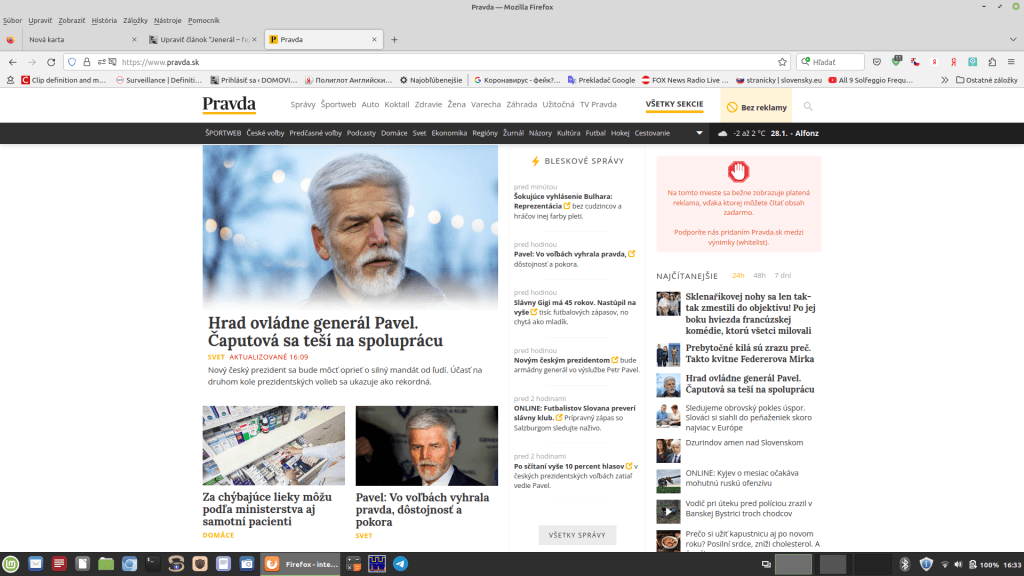This screenshot has height=576, width=1024.
Task: Switch Najčítanejšie filter to 48h
Action: [760, 275]
